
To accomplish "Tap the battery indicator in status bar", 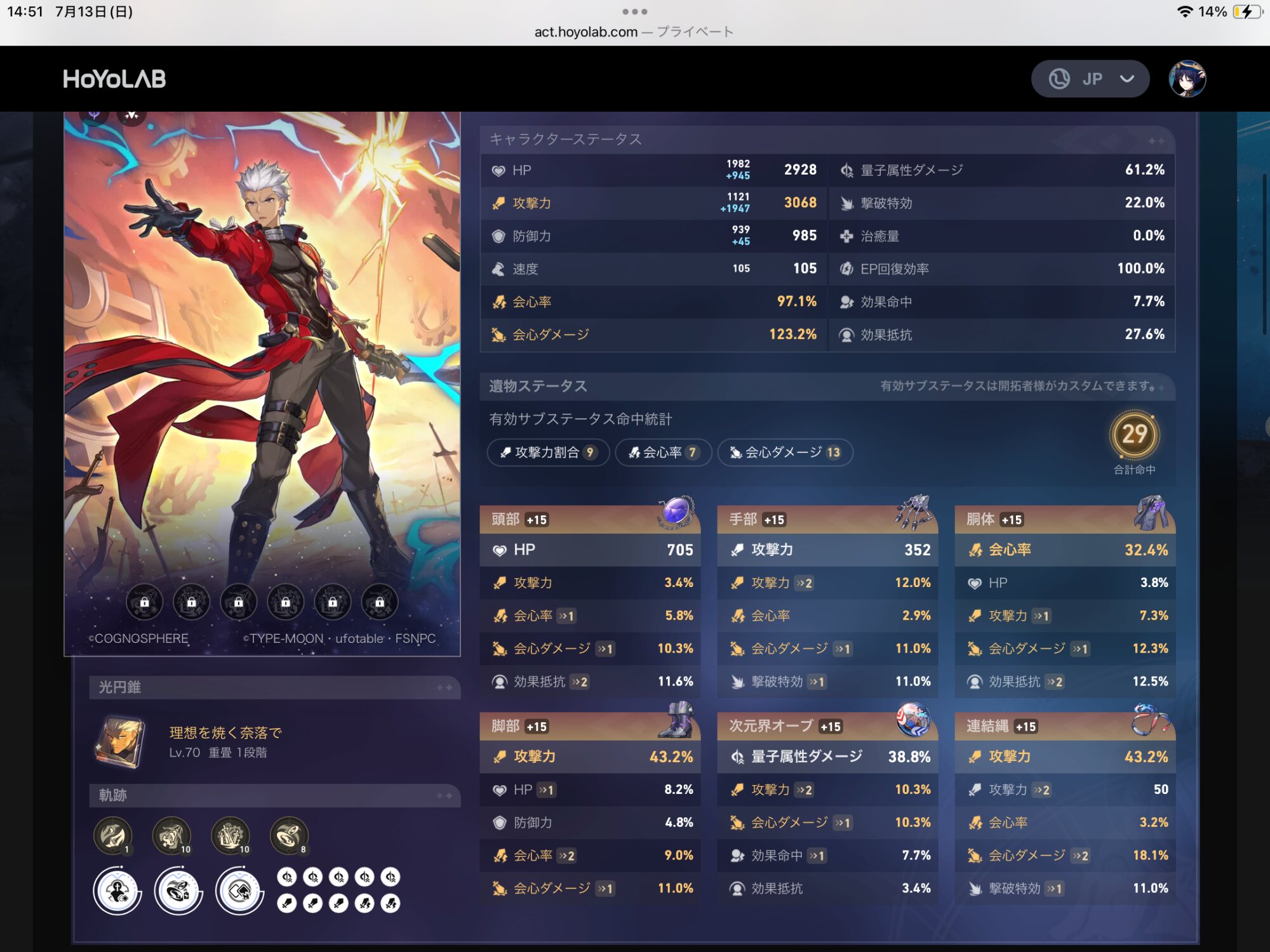I will point(1248,11).
